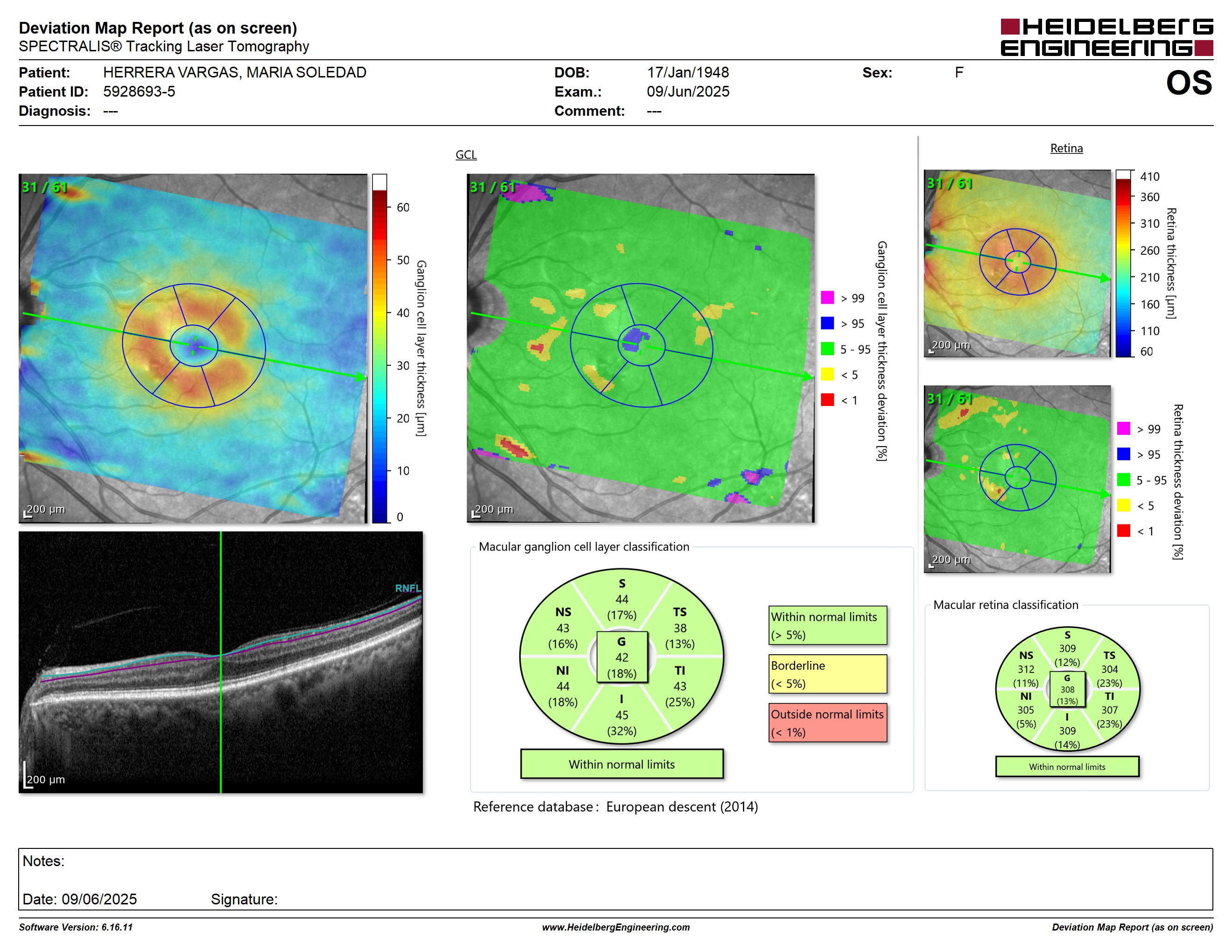Click the GCL thickness color scale bar
The image size is (1232, 952).
pyautogui.click(x=379, y=349)
